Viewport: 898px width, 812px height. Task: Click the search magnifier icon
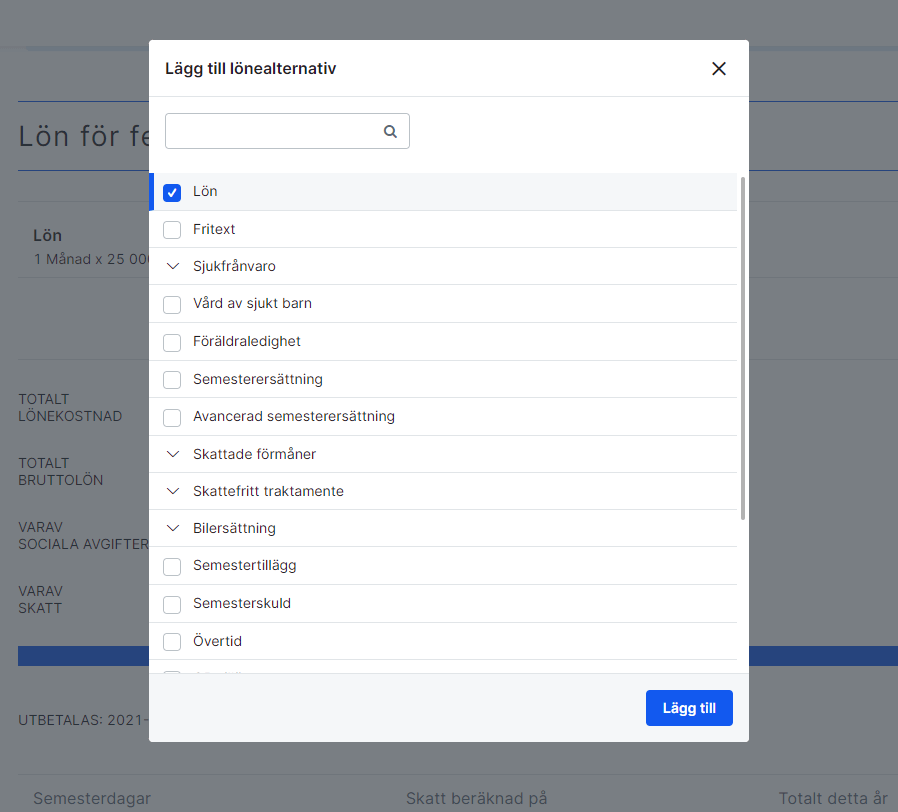[390, 131]
